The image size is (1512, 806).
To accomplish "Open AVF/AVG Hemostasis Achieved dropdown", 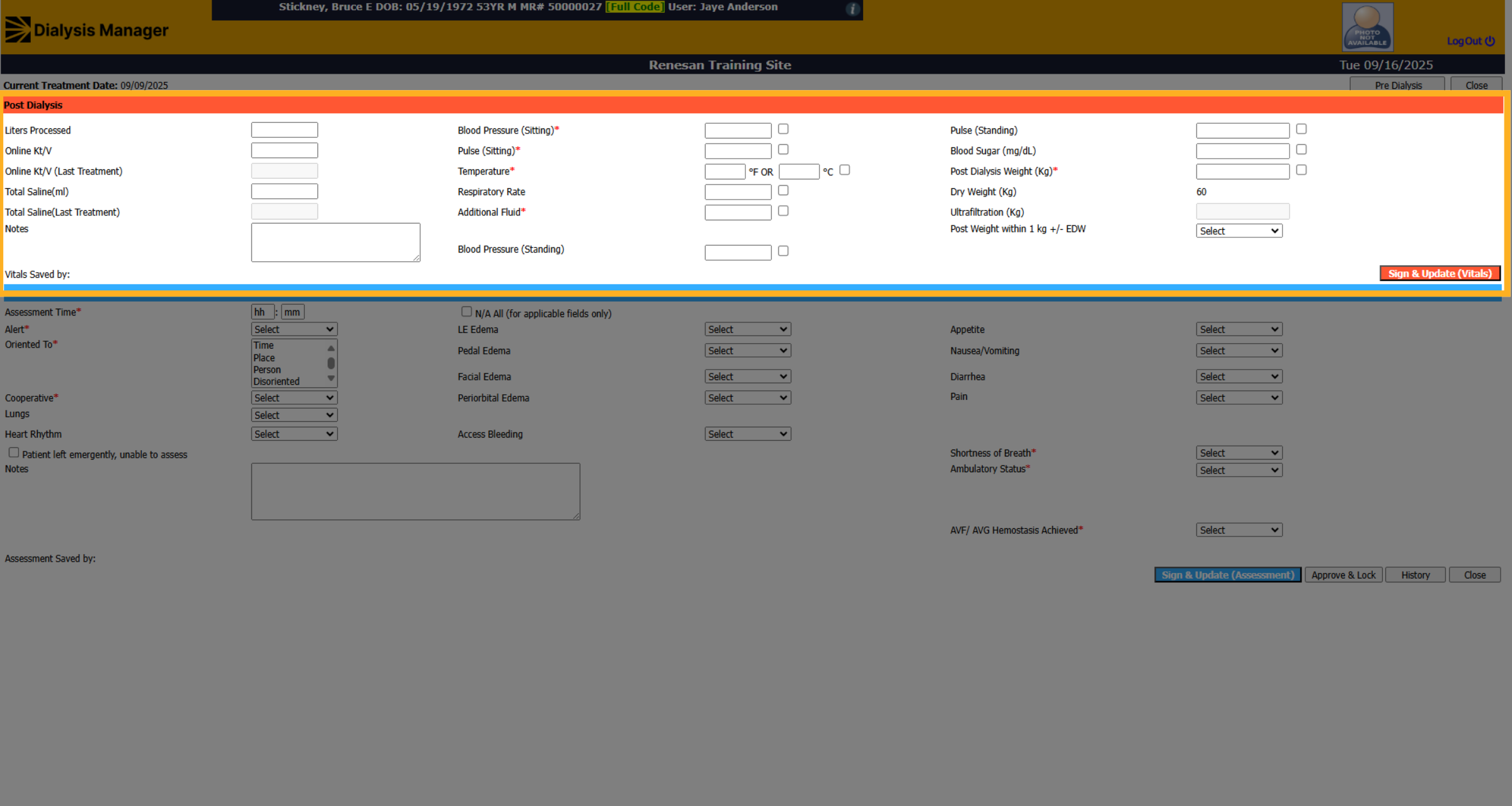I will pos(1239,530).
